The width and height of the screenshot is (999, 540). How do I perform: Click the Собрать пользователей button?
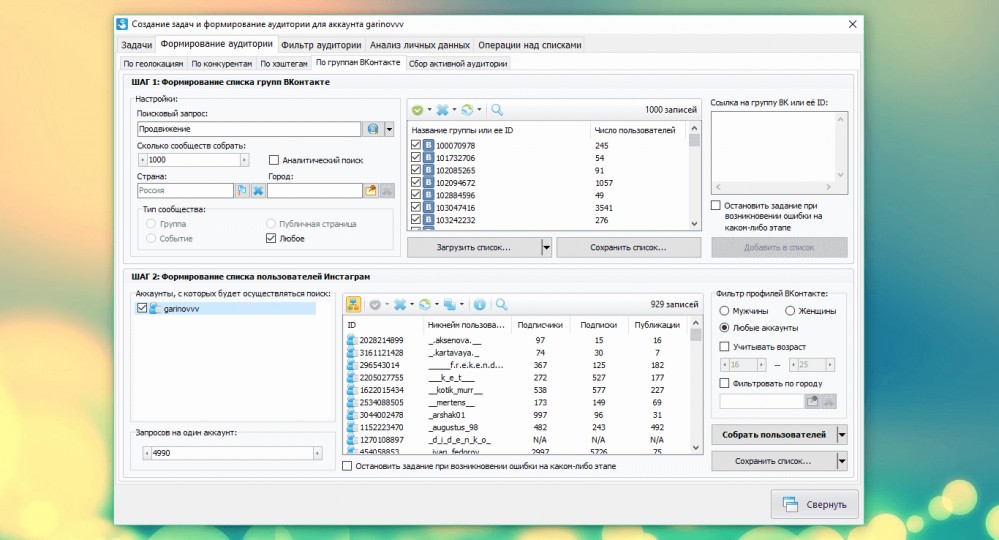point(773,435)
